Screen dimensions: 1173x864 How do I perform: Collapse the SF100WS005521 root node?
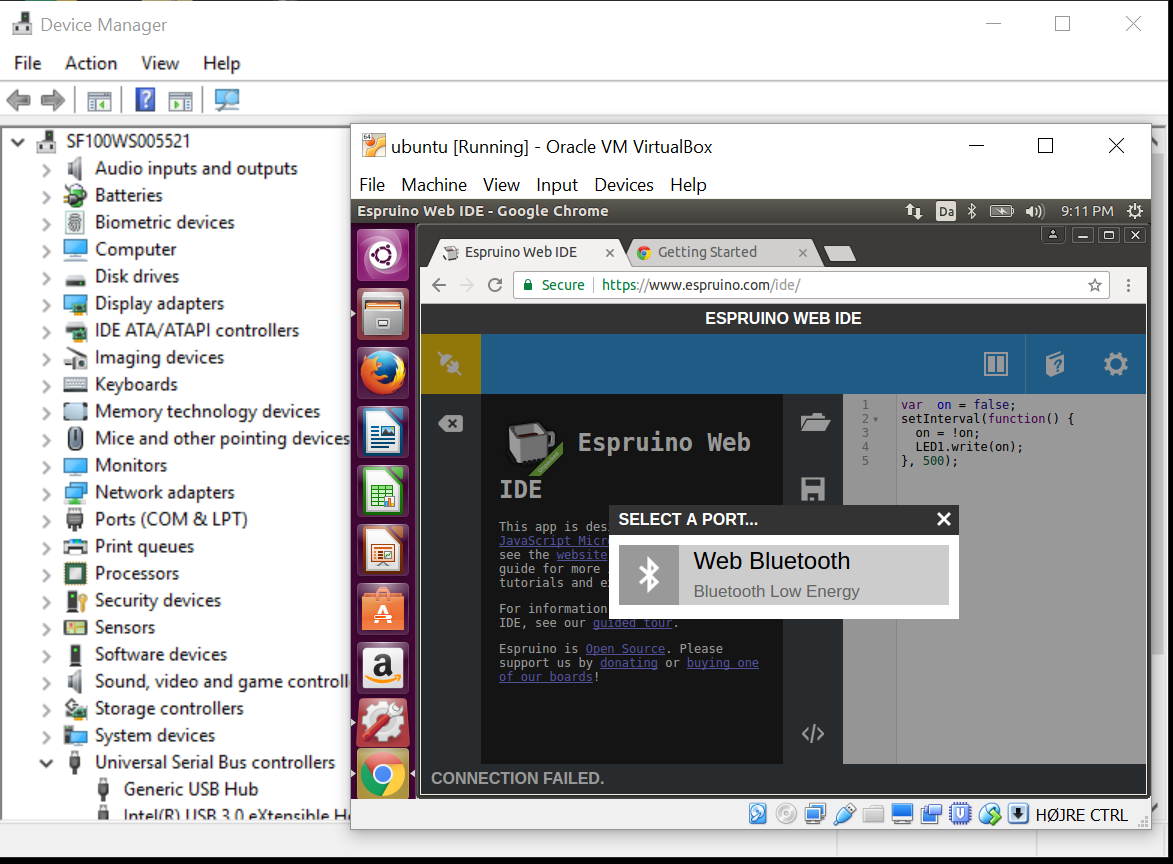(18, 142)
